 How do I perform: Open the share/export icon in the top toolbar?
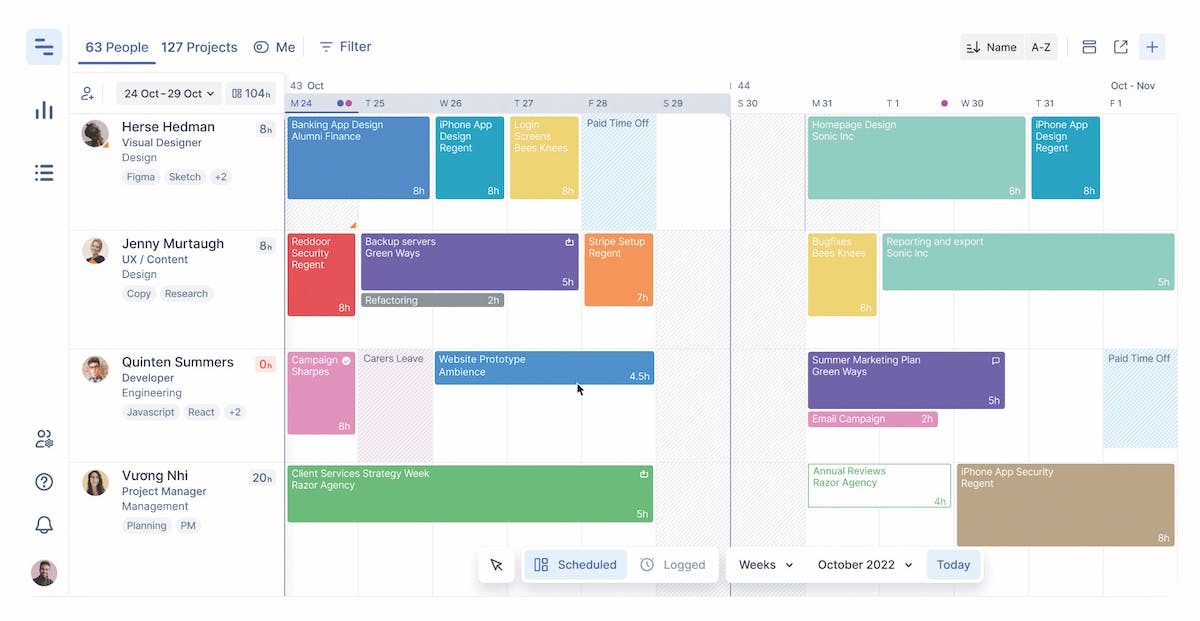(x=1119, y=46)
